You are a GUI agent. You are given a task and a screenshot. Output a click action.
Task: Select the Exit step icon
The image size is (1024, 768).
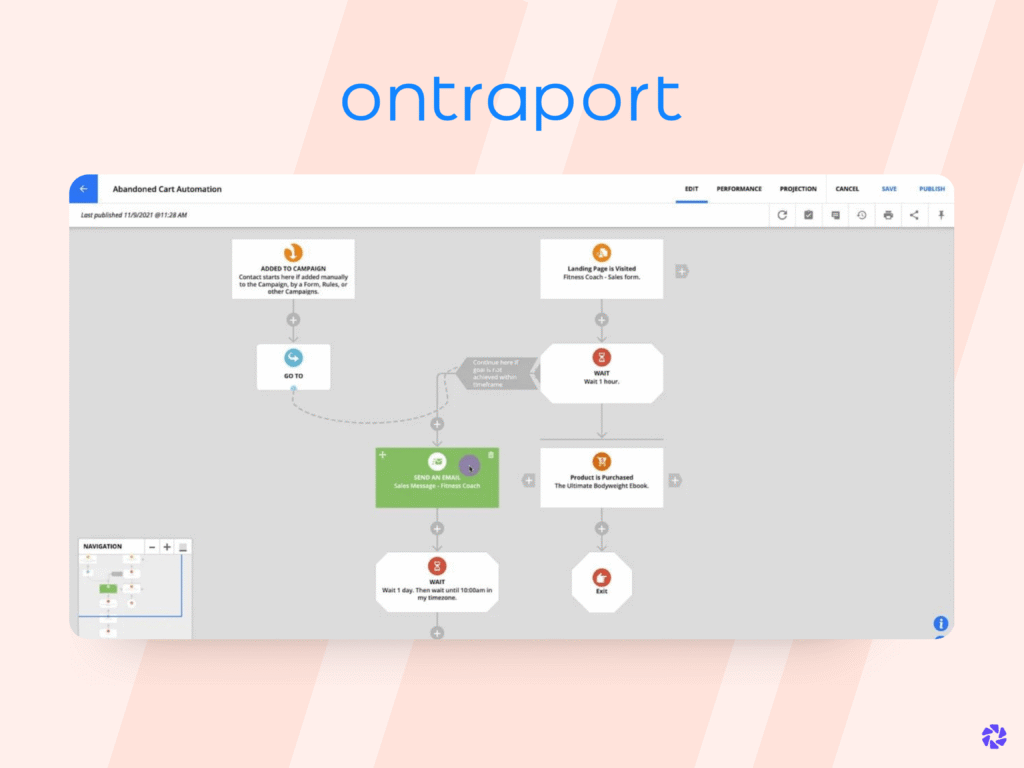point(601,577)
